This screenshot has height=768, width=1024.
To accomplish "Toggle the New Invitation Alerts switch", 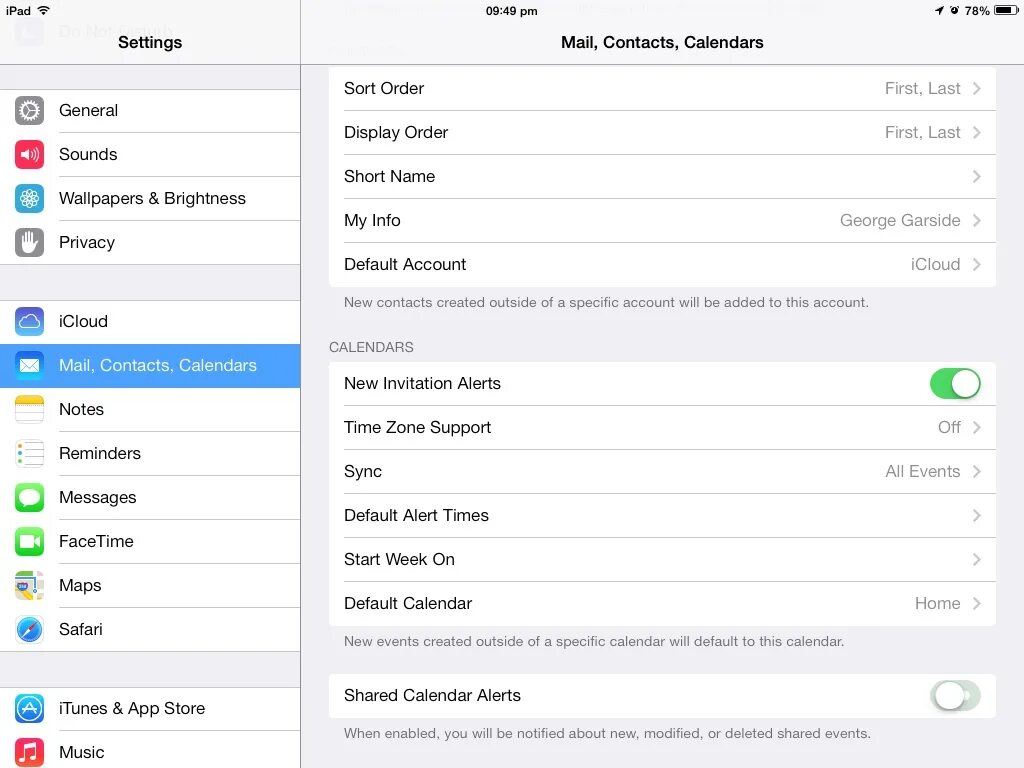I will click(955, 383).
